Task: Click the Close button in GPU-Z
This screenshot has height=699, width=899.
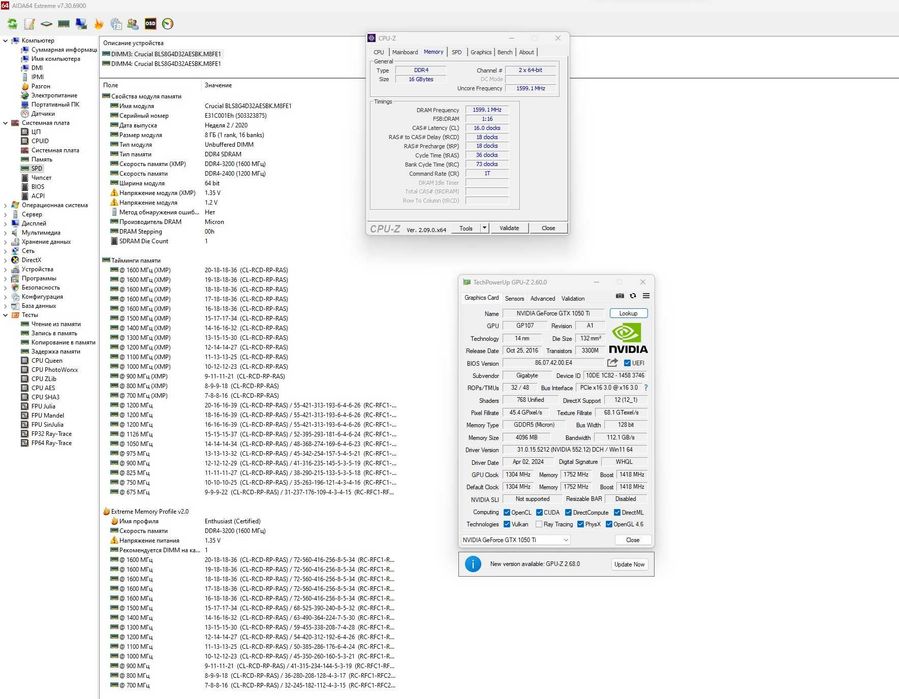Action: point(632,540)
